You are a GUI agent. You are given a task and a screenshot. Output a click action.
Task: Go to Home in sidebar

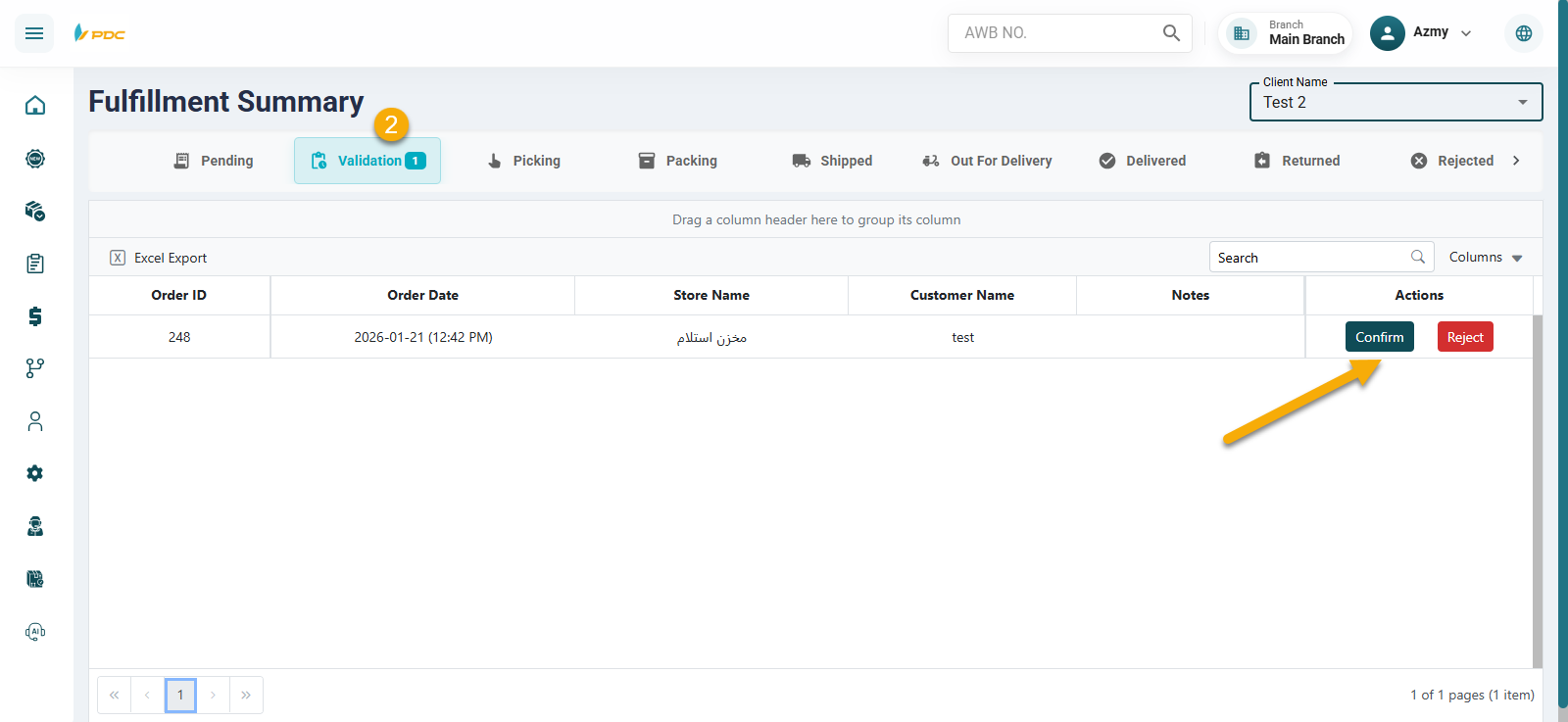pos(35,105)
